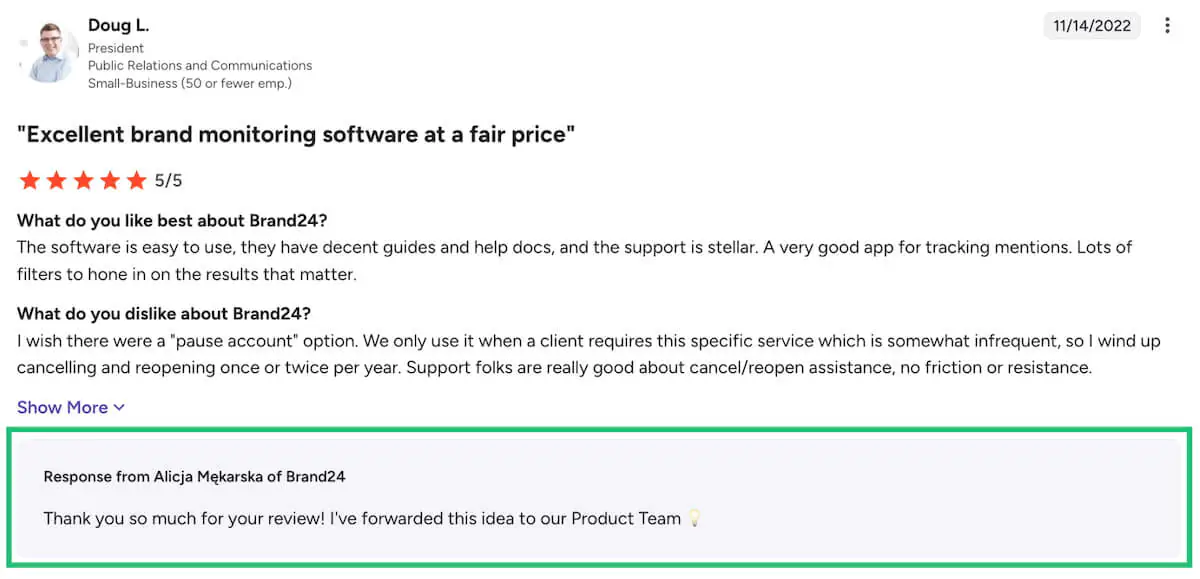Screen dimensions: 1200x579
Task: Click the lightbulb emoji in the response
Action: pos(694,519)
